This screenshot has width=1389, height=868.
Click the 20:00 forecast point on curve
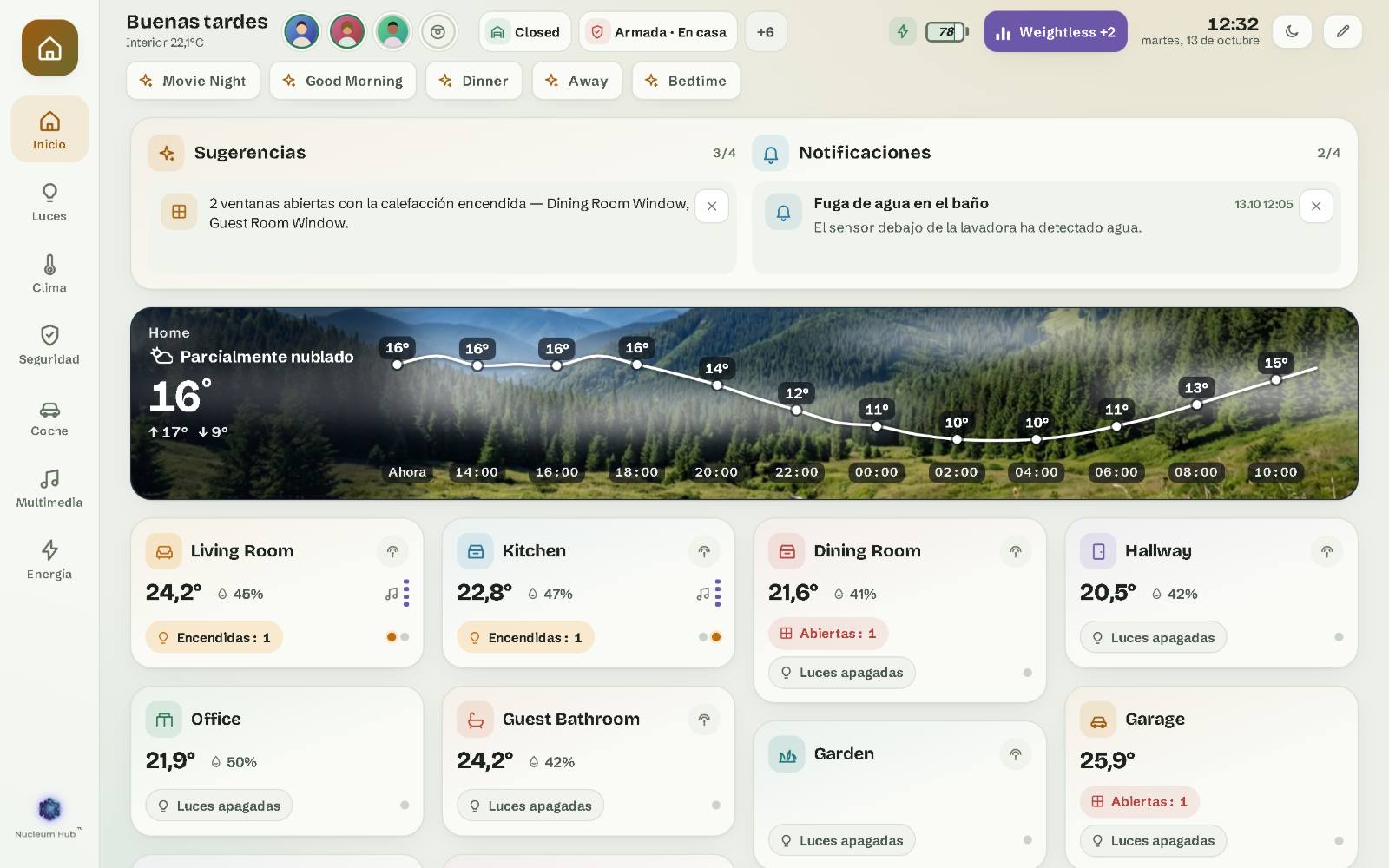coord(717,385)
